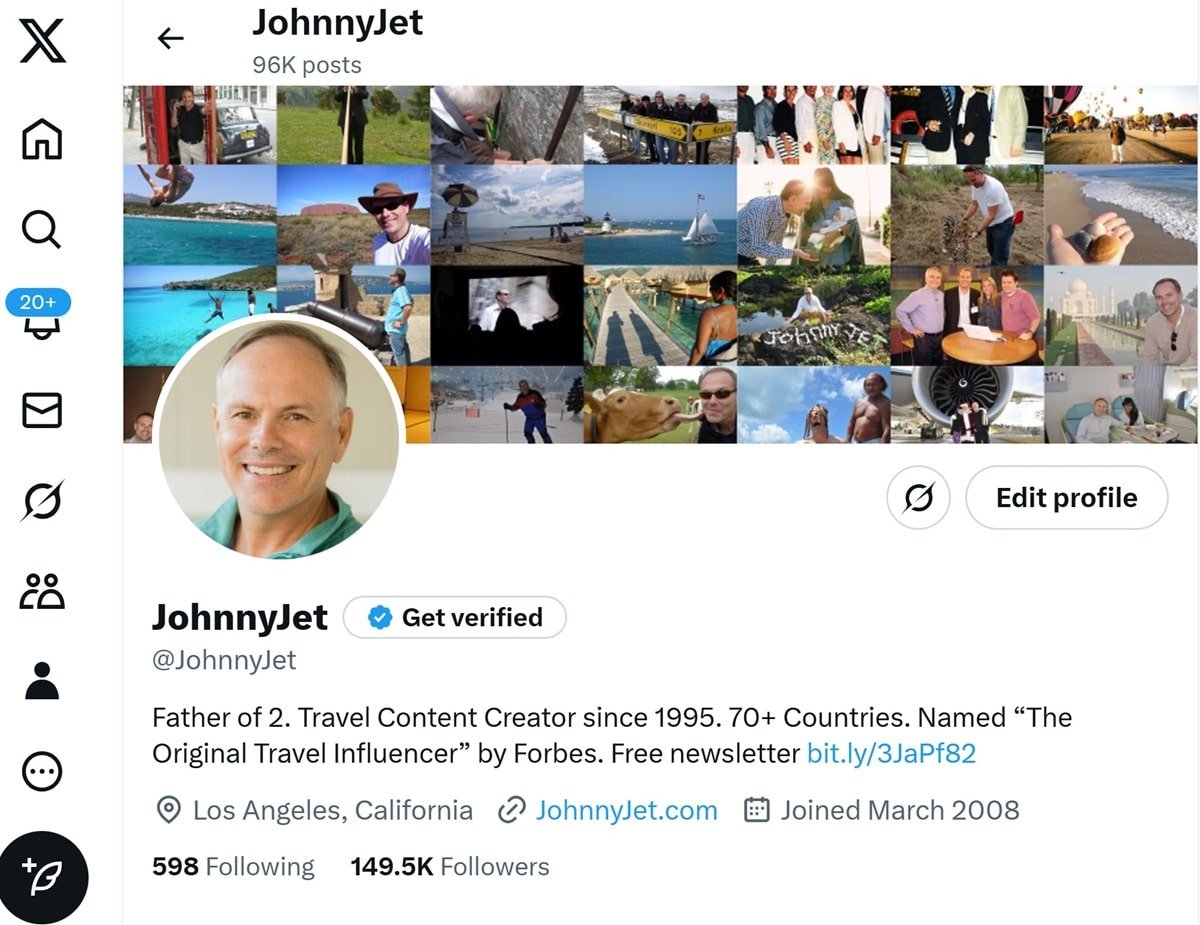The image size is (1200, 925).
Task: Go back using the left arrow
Action: (x=171, y=38)
